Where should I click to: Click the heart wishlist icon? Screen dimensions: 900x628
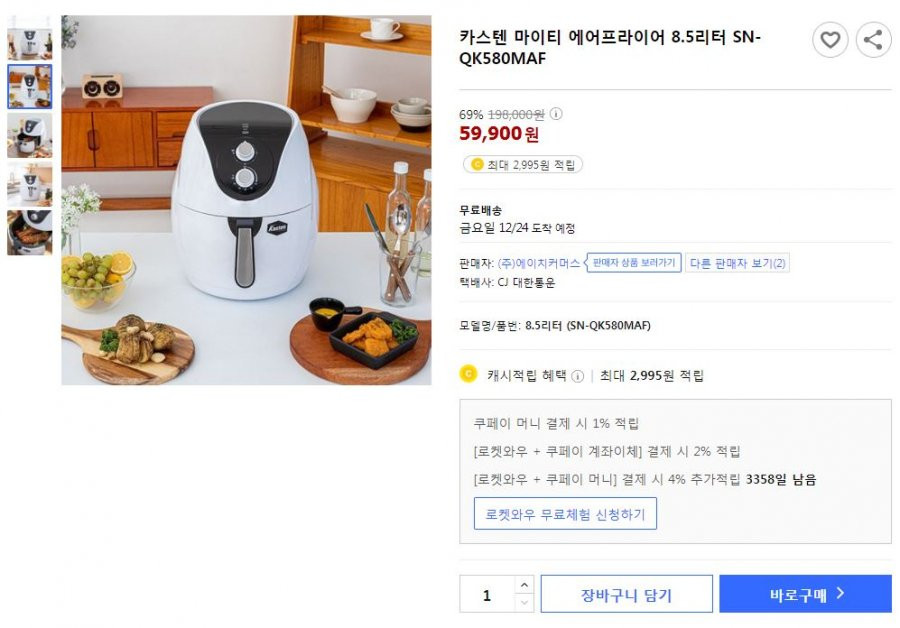tap(830, 40)
